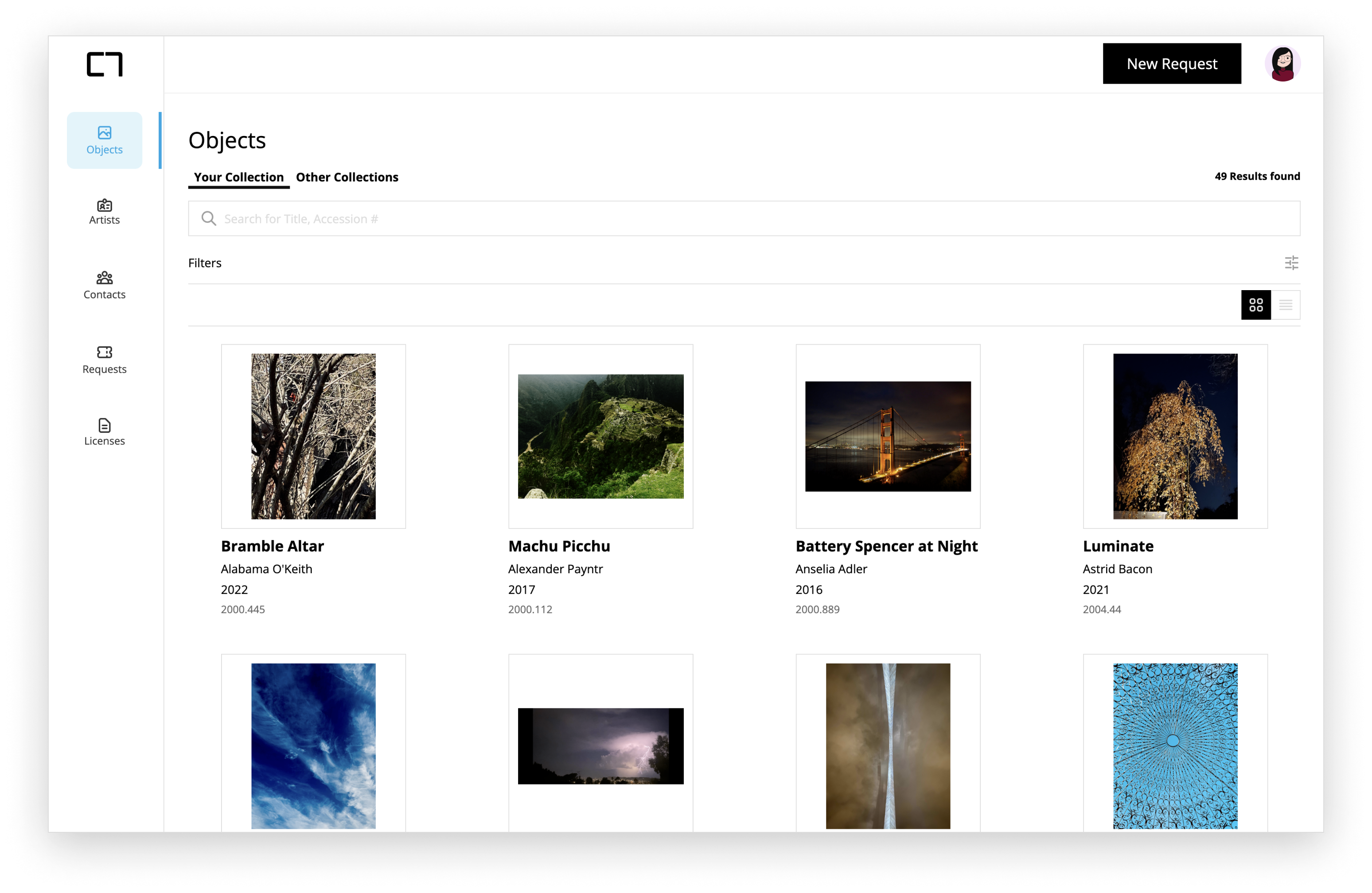Go to Artists in sidebar
The height and width of the screenshot is (893, 1372).
(x=104, y=211)
